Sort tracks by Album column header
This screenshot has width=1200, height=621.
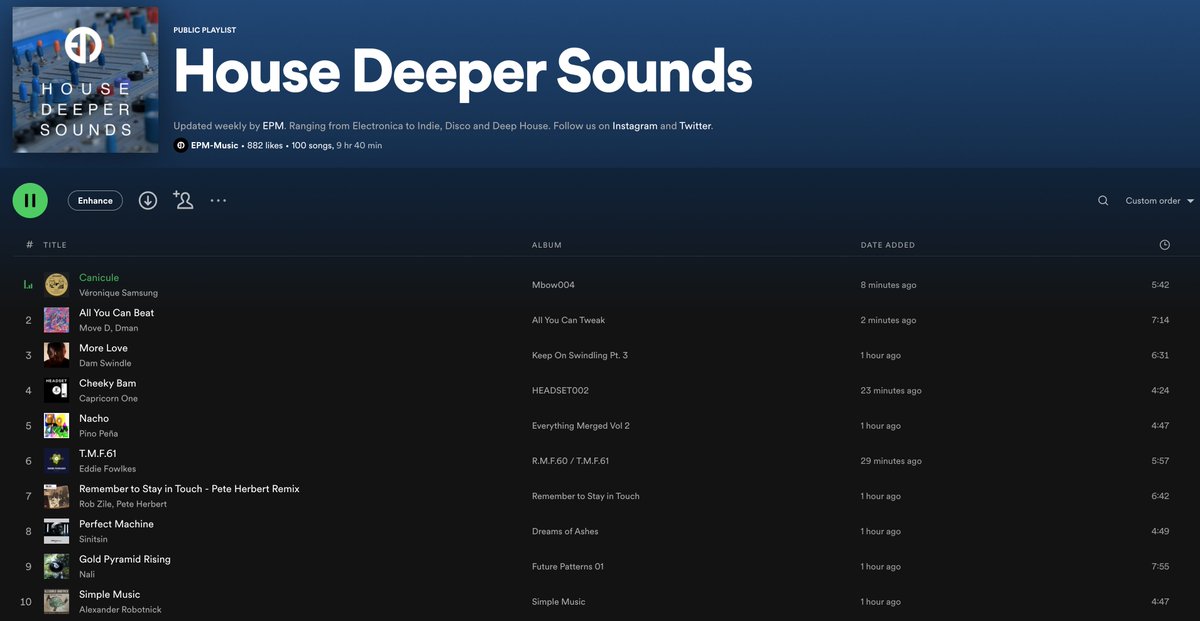point(547,245)
